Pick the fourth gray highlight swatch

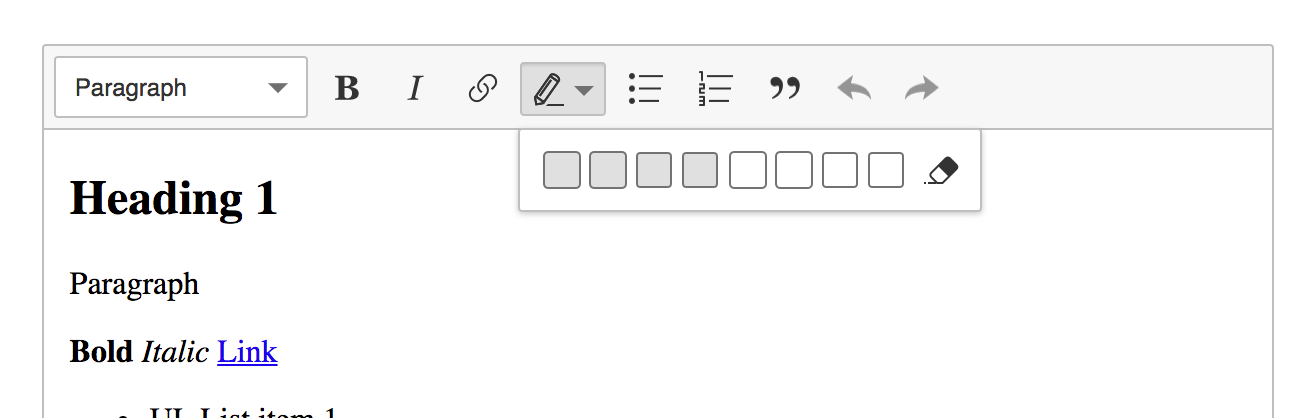pyautogui.click(x=700, y=170)
